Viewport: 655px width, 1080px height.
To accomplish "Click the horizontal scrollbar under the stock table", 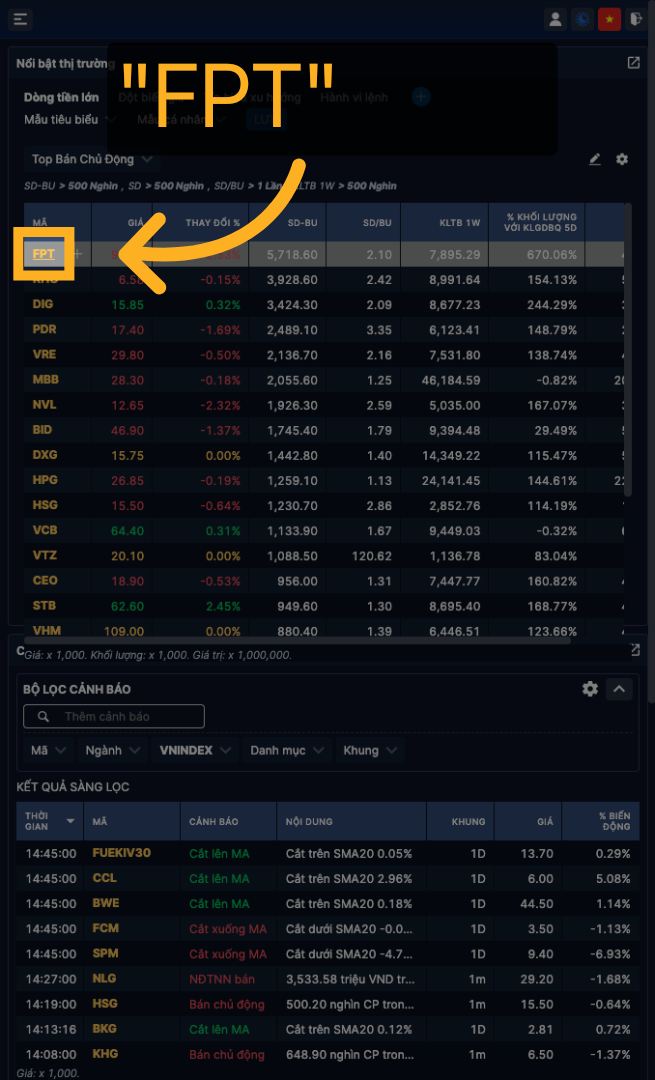I will coord(298,641).
